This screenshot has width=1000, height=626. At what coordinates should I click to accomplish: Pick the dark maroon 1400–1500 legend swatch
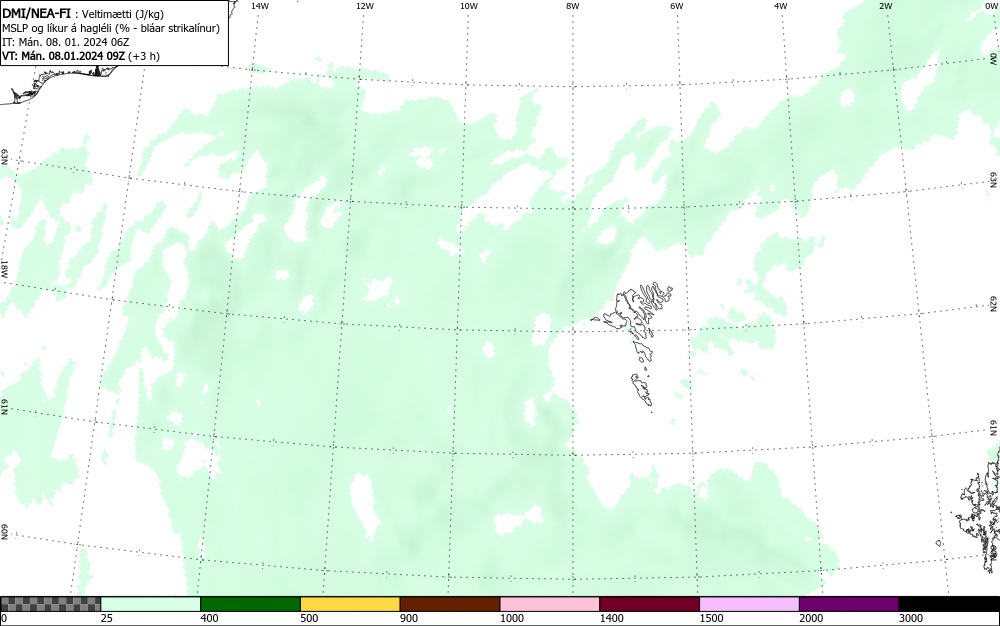[x=649, y=604]
